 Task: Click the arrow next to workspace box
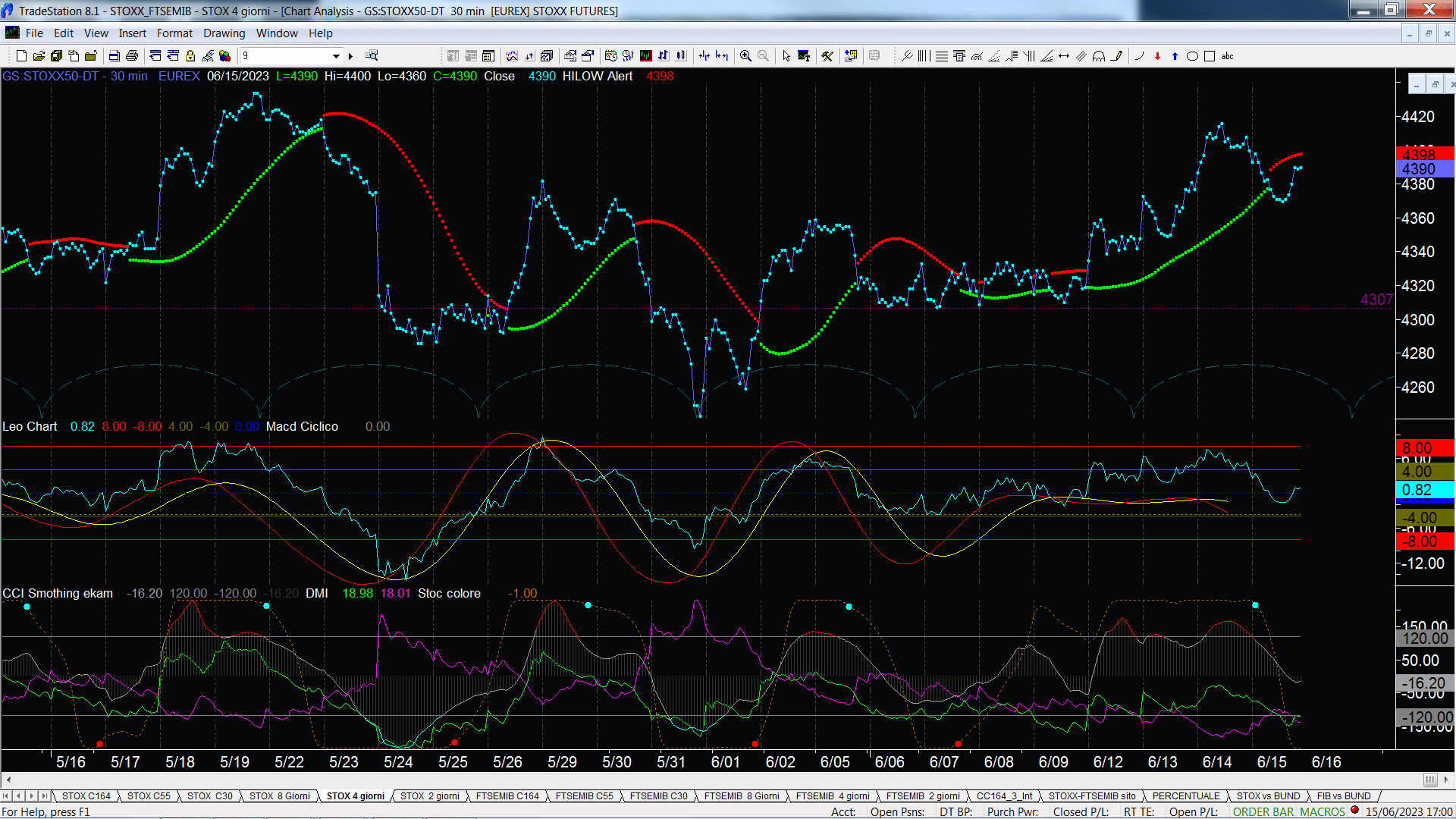pyautogui.click(x=350, y=56)
